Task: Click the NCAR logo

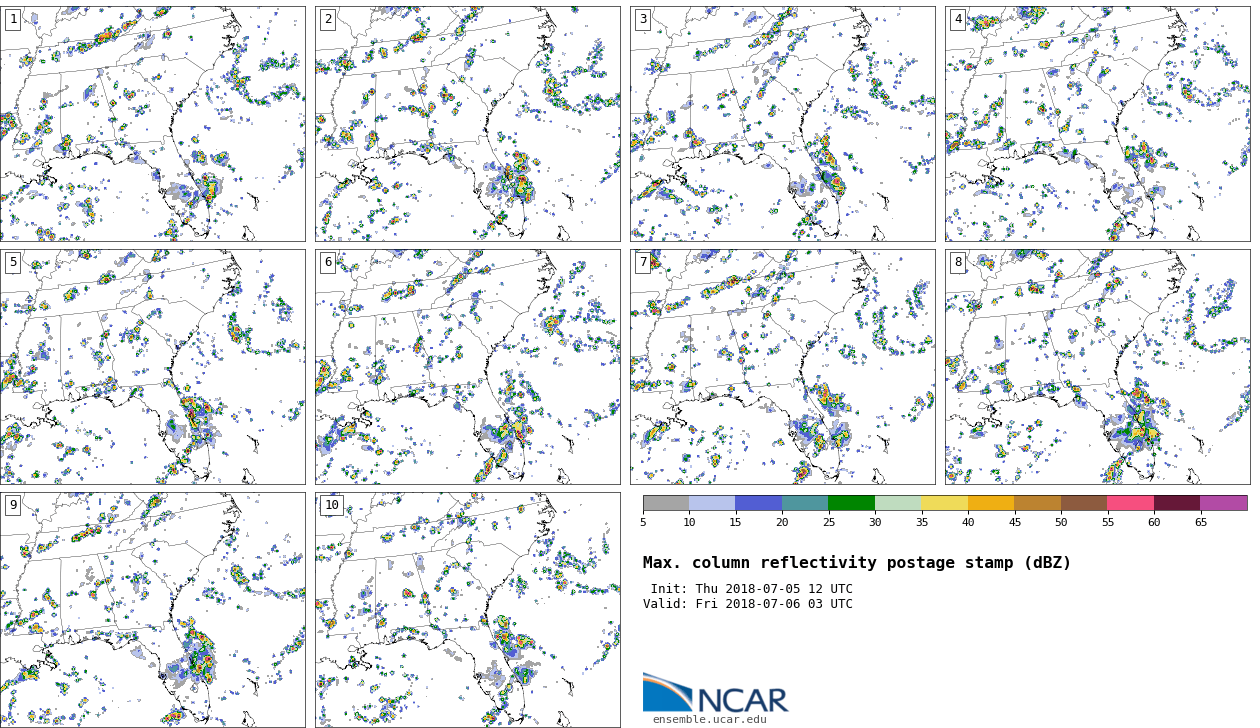Action: coord(715,694)
